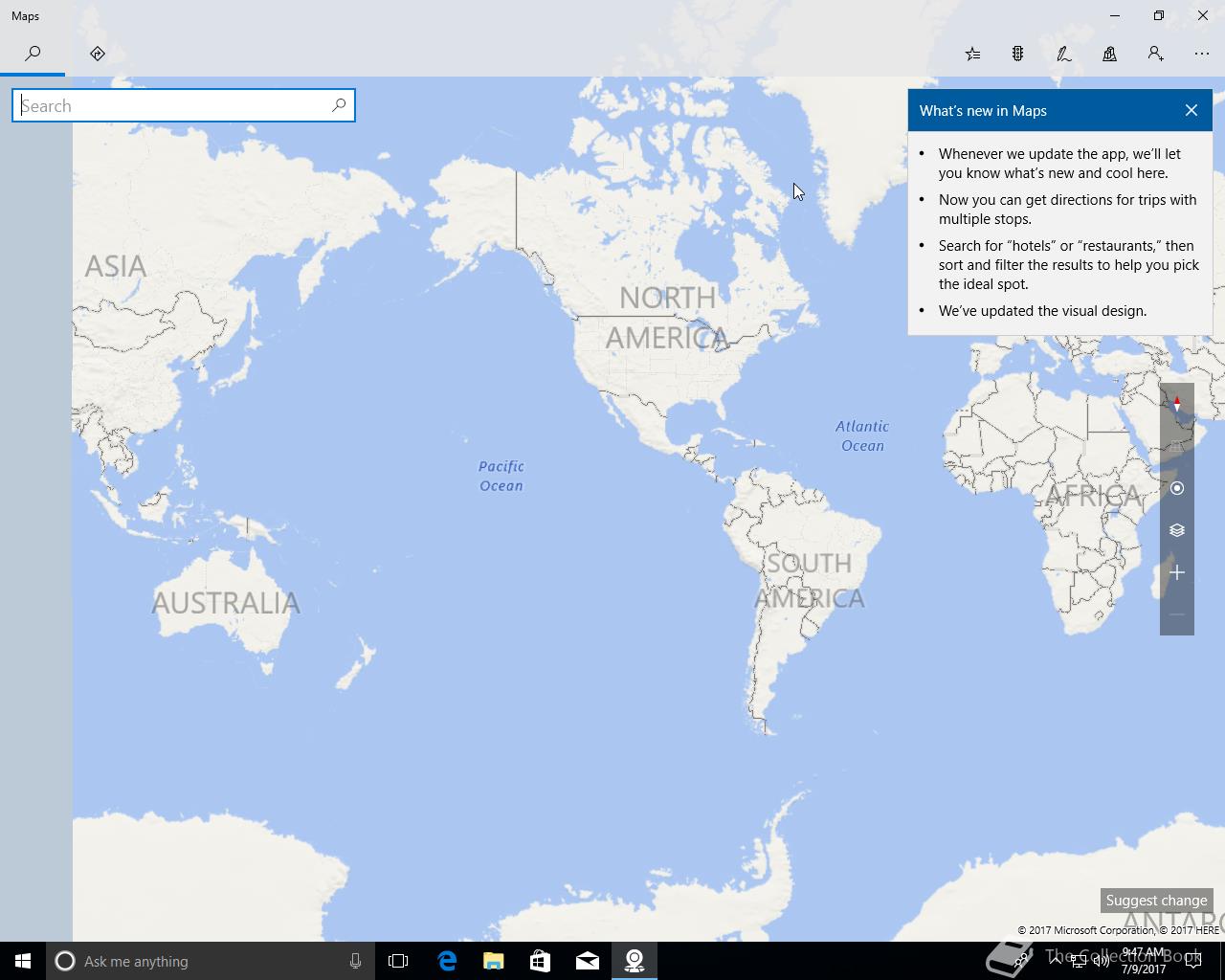The image size is (1225, 980).
Task: Zoom in with the plus button
Action: tap(1177, 572)
